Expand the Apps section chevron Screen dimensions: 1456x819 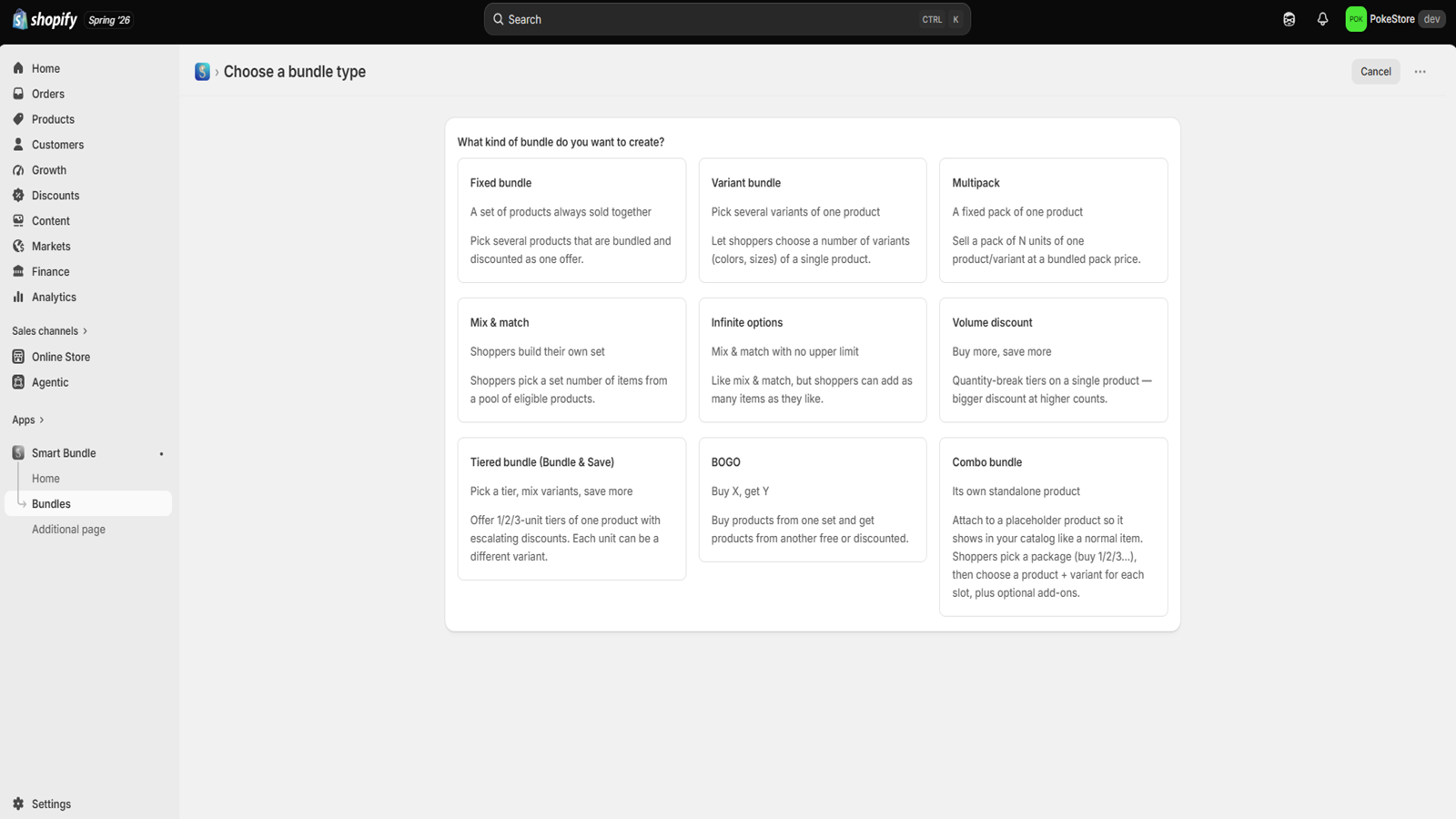click(x=42, y=420)
